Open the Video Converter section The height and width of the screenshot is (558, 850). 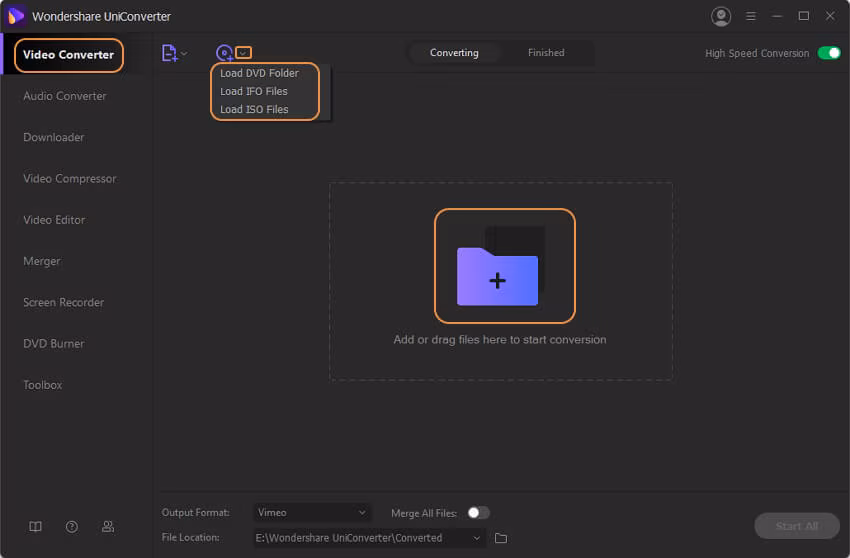(68, 55)
